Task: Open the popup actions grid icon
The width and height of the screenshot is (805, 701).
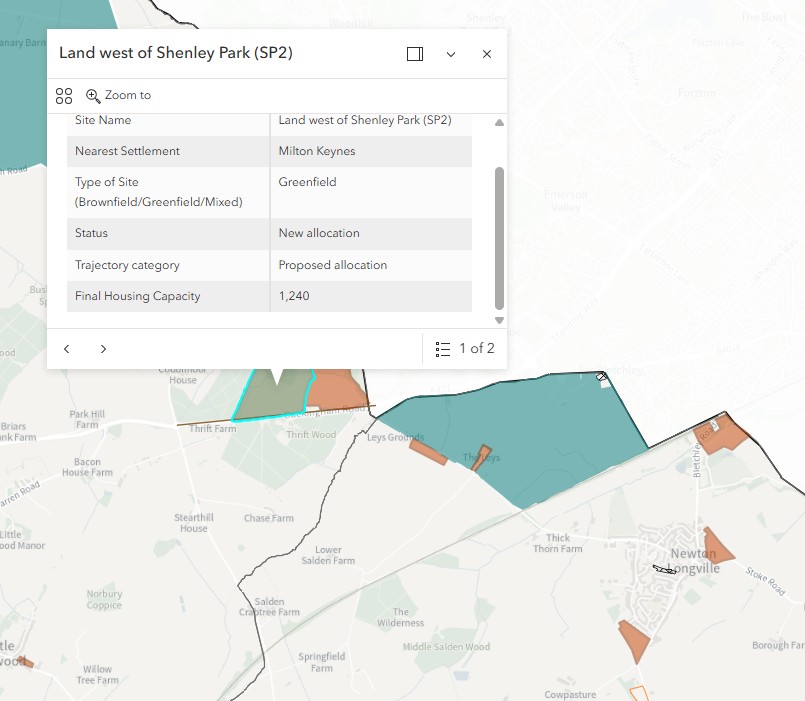Action: [x=64, y=96]
